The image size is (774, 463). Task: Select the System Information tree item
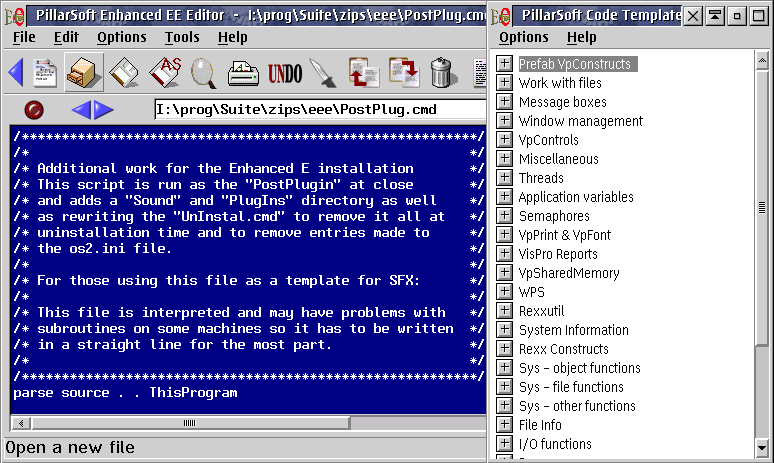coord(574,330)
